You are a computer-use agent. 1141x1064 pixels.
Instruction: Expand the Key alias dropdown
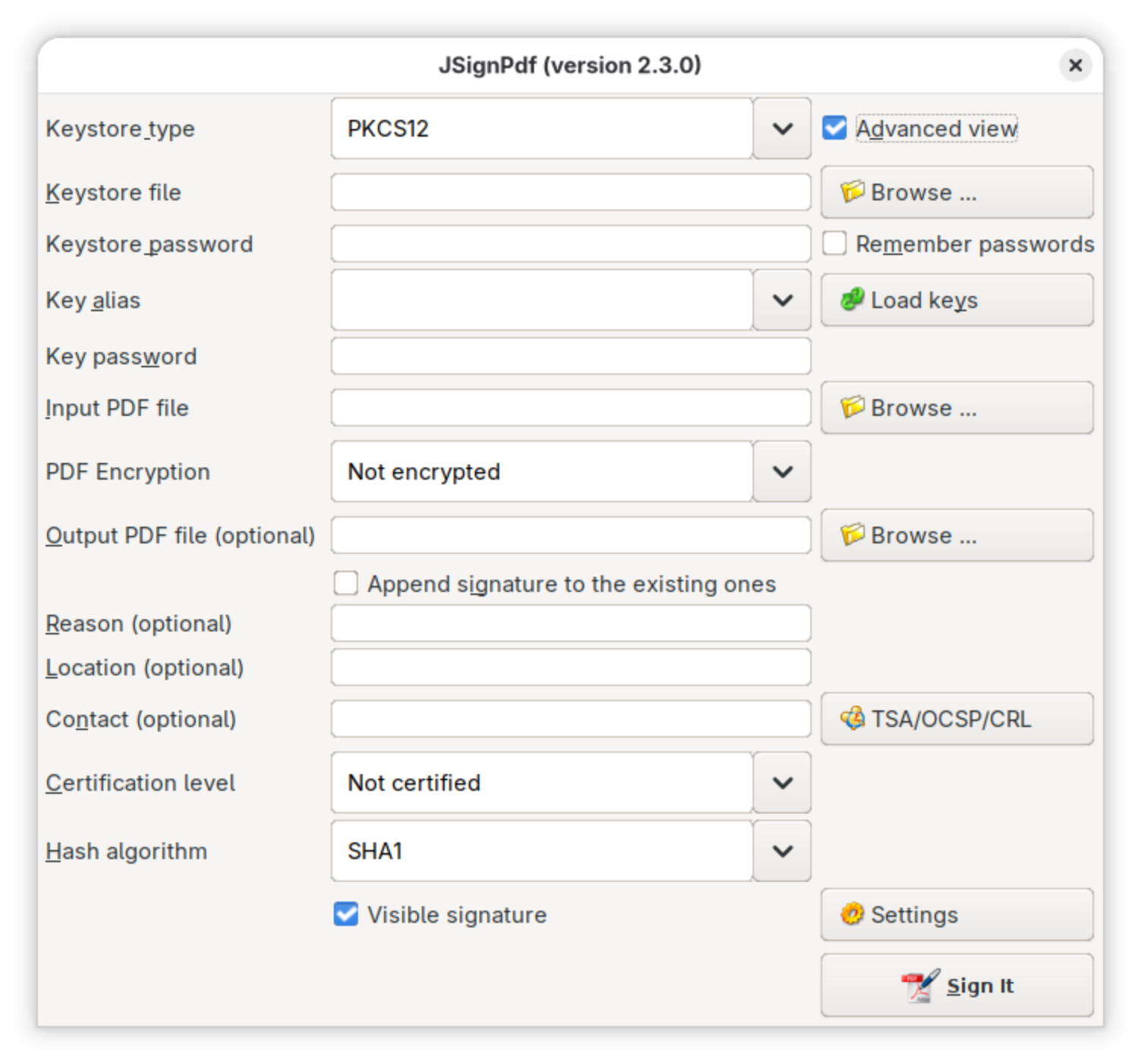pyautogui.click(x=782, y=300)
